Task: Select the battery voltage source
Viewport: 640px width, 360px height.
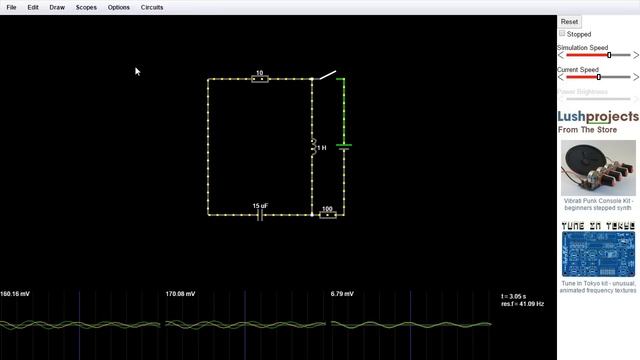Action: pyautogui.click(x=344, y=147)
